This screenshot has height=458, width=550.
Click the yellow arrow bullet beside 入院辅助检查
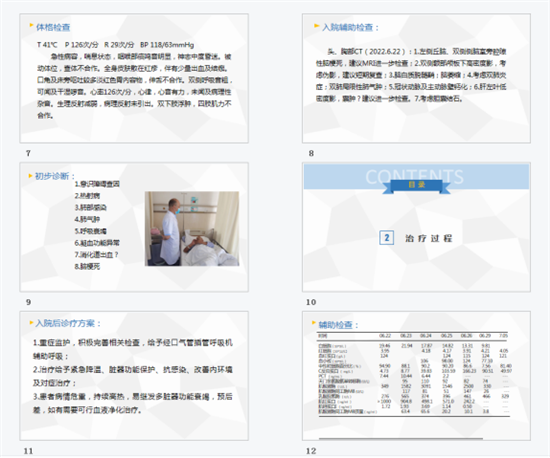click(x=316, y=26)
